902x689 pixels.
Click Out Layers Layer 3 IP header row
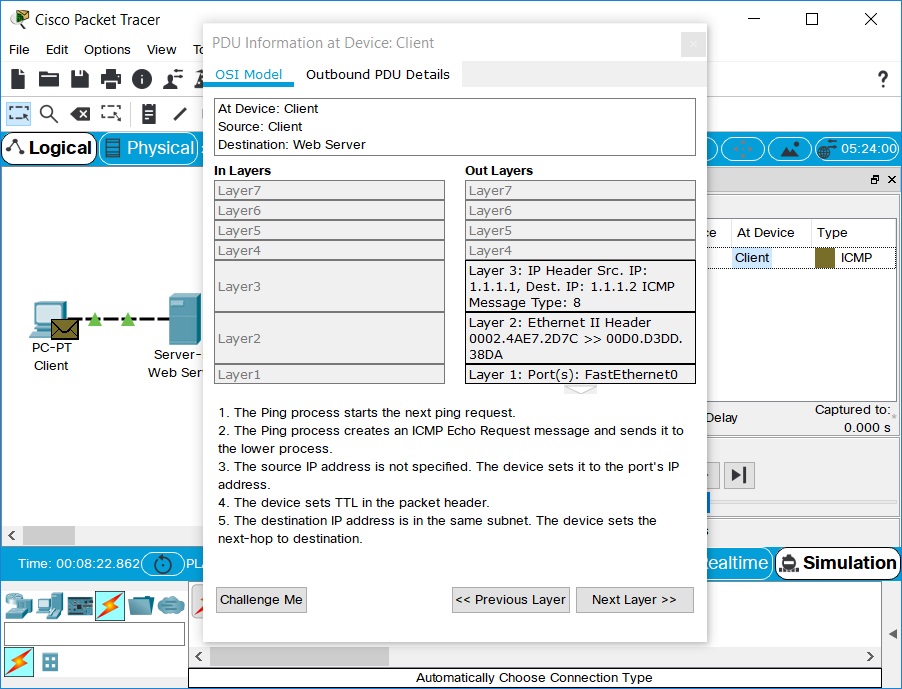click(x=580, y=286)
